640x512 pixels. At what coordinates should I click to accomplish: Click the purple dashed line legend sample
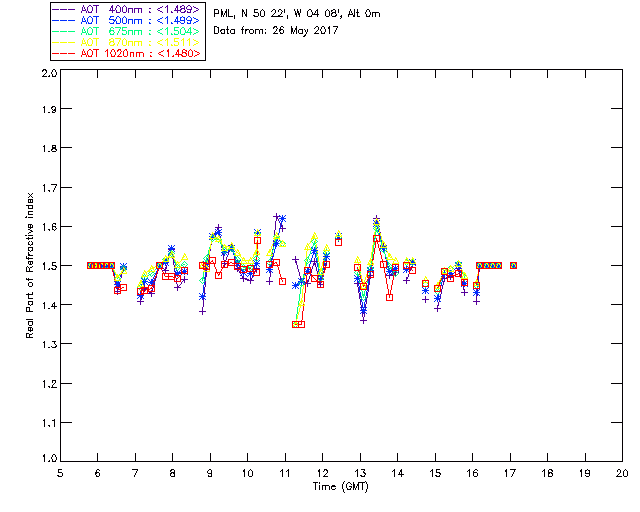point(64,9)
